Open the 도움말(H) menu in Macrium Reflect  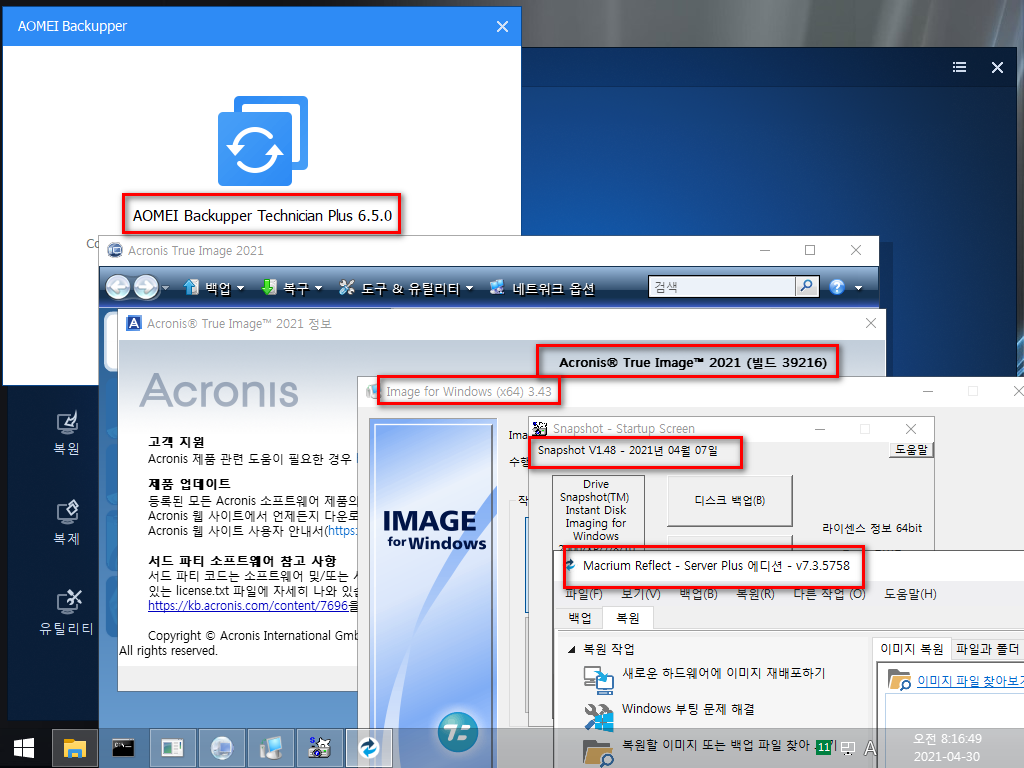pyautogui.click(x=910, y=594)
